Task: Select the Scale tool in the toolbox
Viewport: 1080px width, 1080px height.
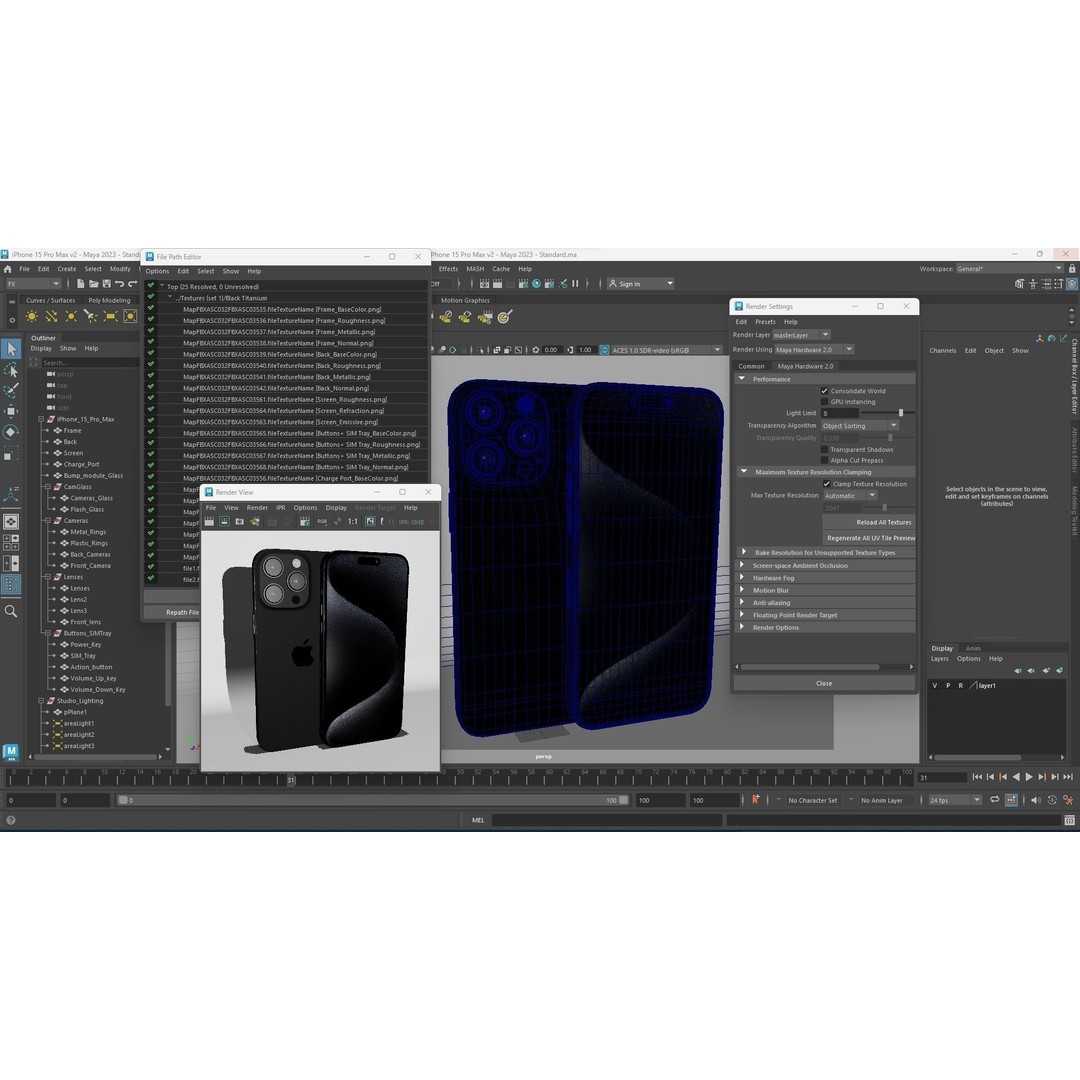Action: pos(11,453)
